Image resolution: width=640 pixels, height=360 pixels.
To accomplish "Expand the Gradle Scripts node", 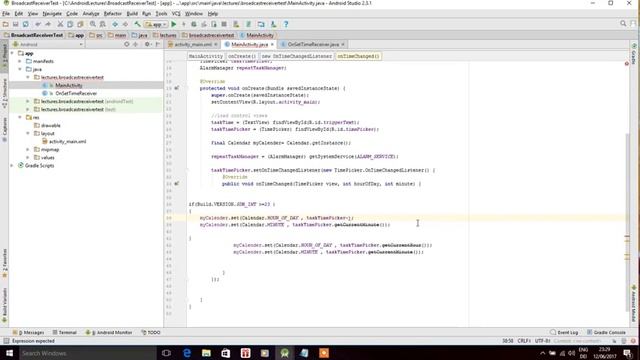I will [x=12, y=165].
